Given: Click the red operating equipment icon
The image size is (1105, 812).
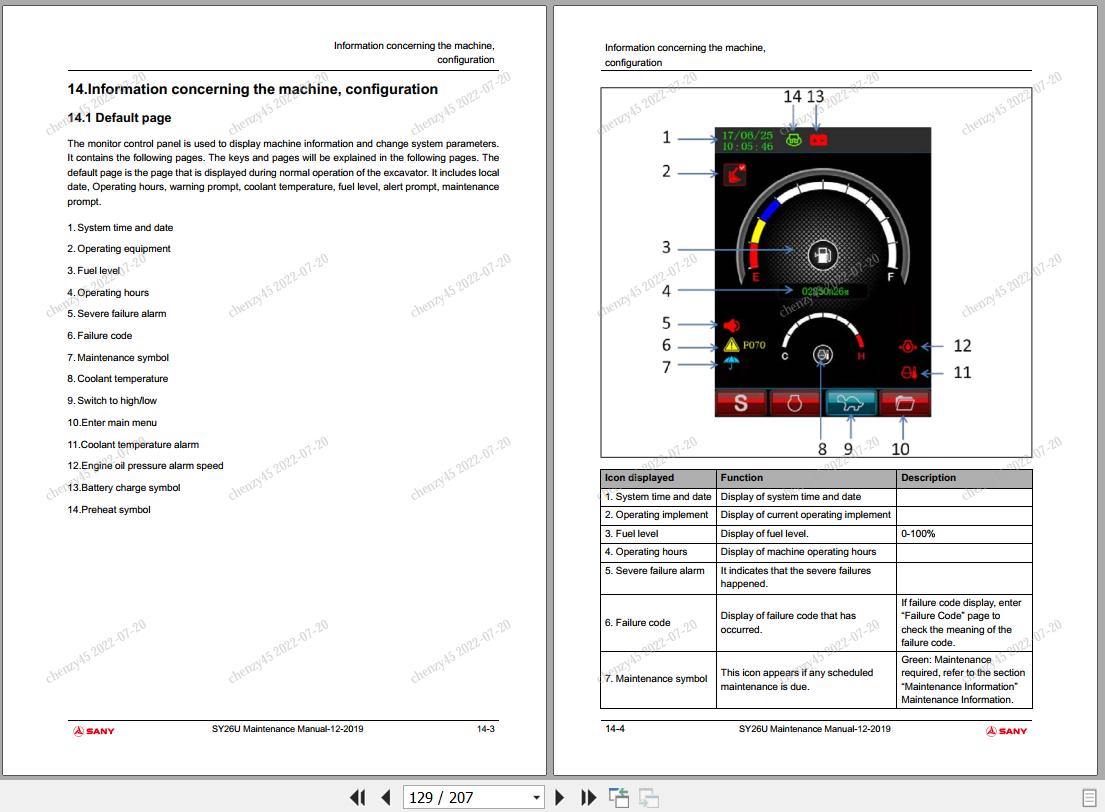Looking at the screenshot, I should coord(735,173).
